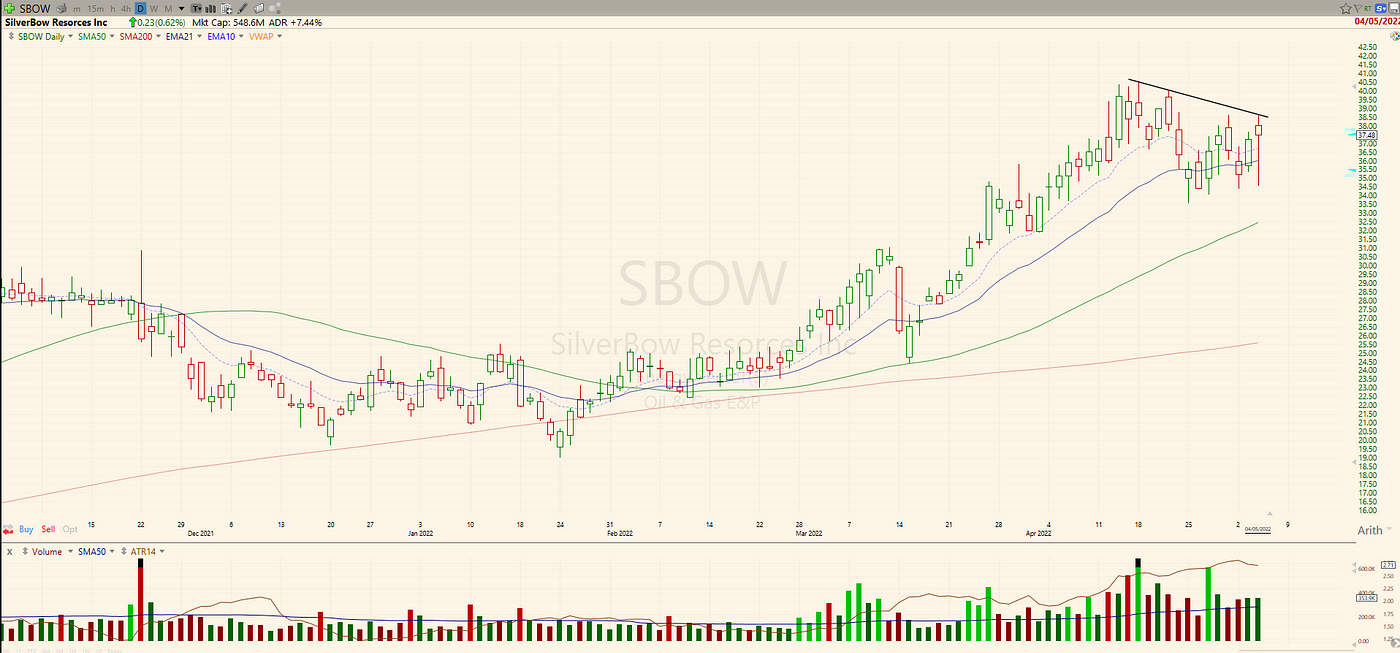Viewport: 1400px width, 653px height.
Task: Click the 600.0K volume axis label
Action: (1366, 569)
